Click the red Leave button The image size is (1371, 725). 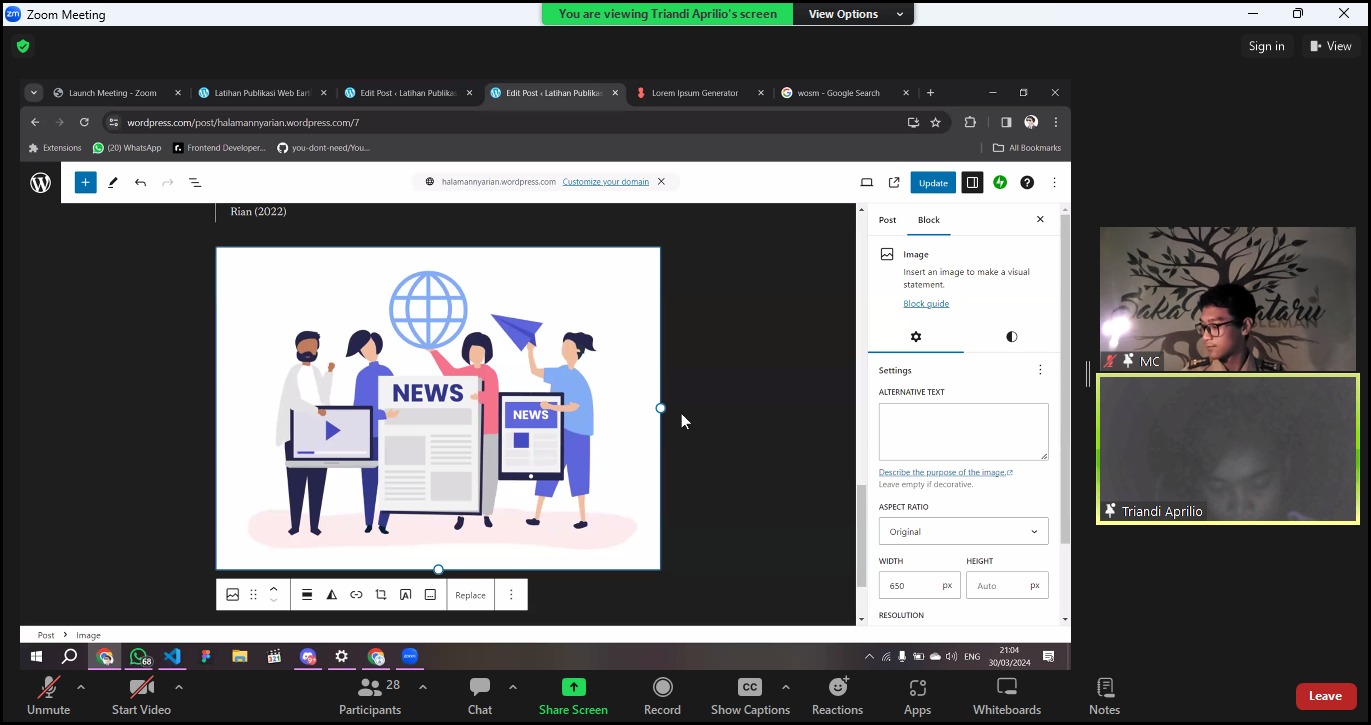pos(1325,696)
